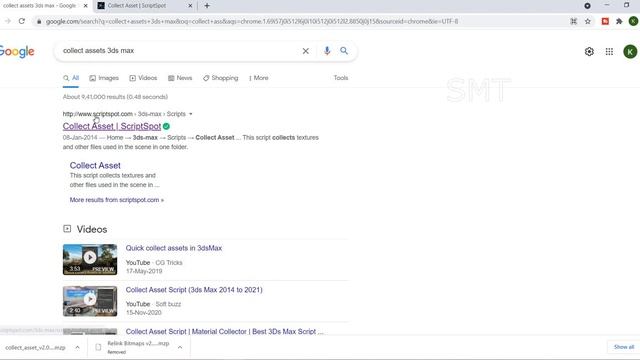This screenshot has width=640, height=360.
Task: Clear the search box with X icon
Action: 305,51
